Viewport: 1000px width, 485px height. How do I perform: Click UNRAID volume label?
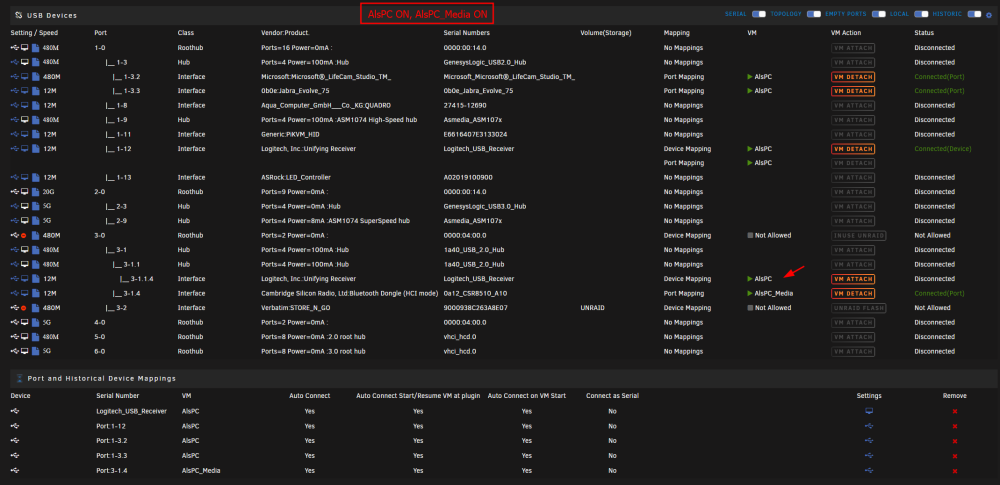pyautogui.click(x=593, y=308)
